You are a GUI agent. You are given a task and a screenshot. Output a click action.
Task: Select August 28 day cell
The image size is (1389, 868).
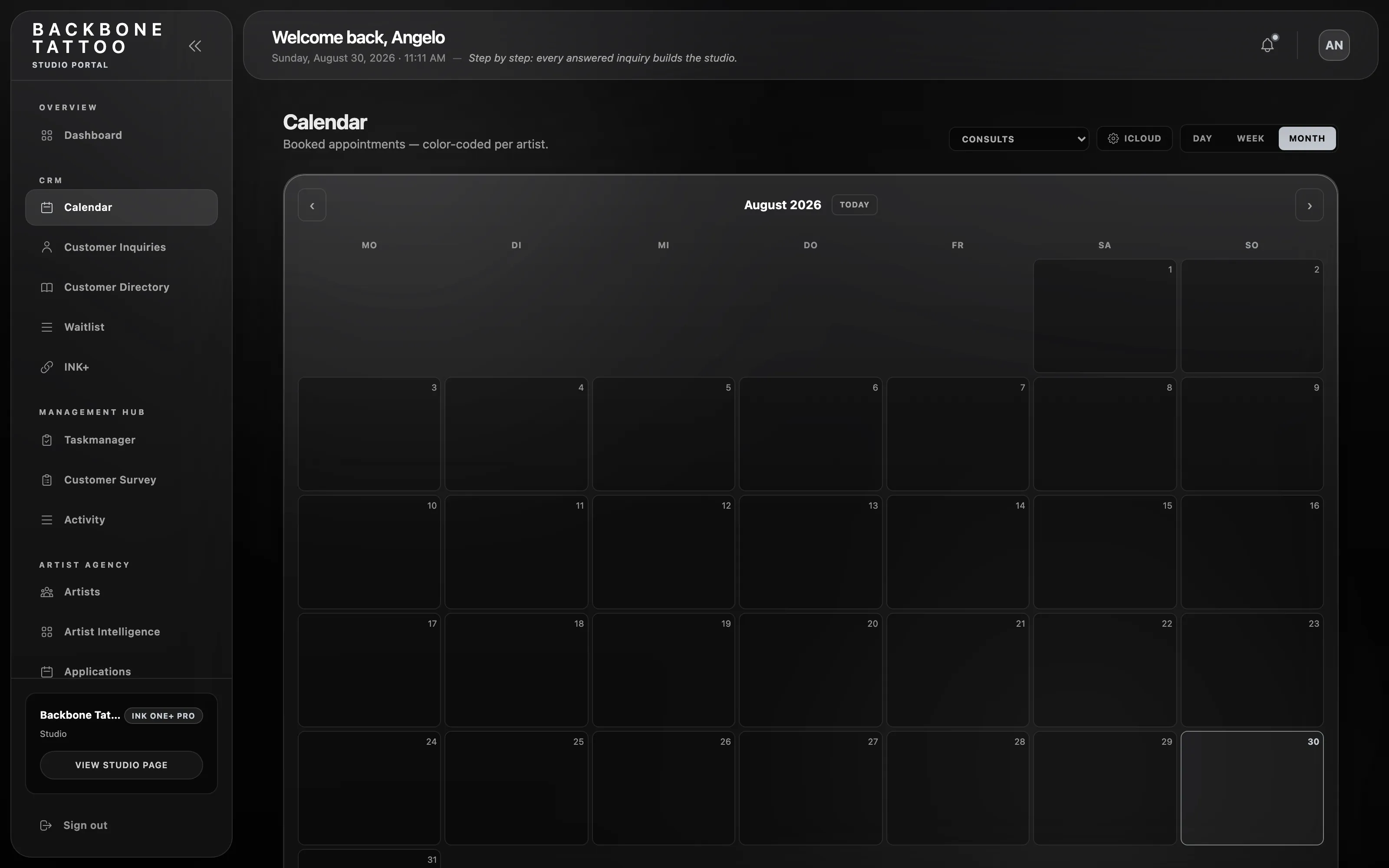click(958, 788)
